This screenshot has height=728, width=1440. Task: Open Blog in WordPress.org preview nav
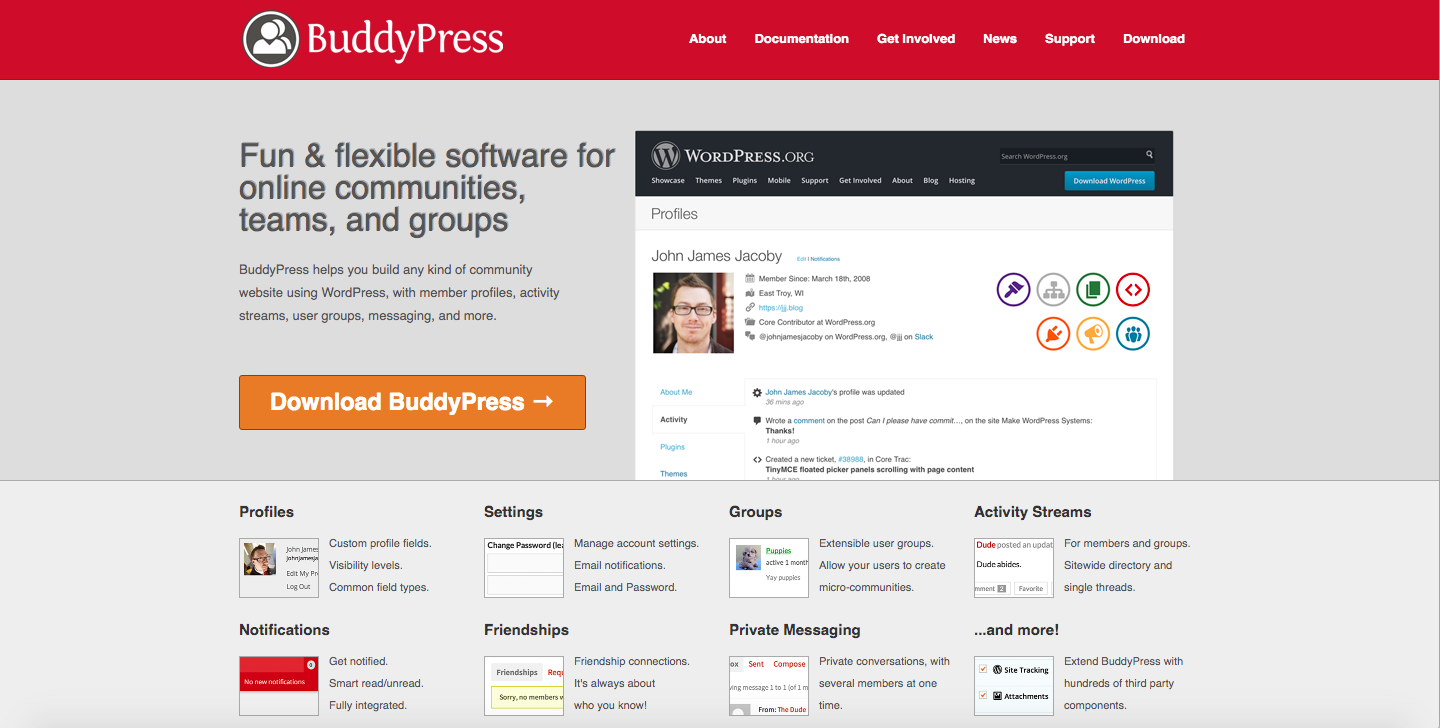point(931,181)
